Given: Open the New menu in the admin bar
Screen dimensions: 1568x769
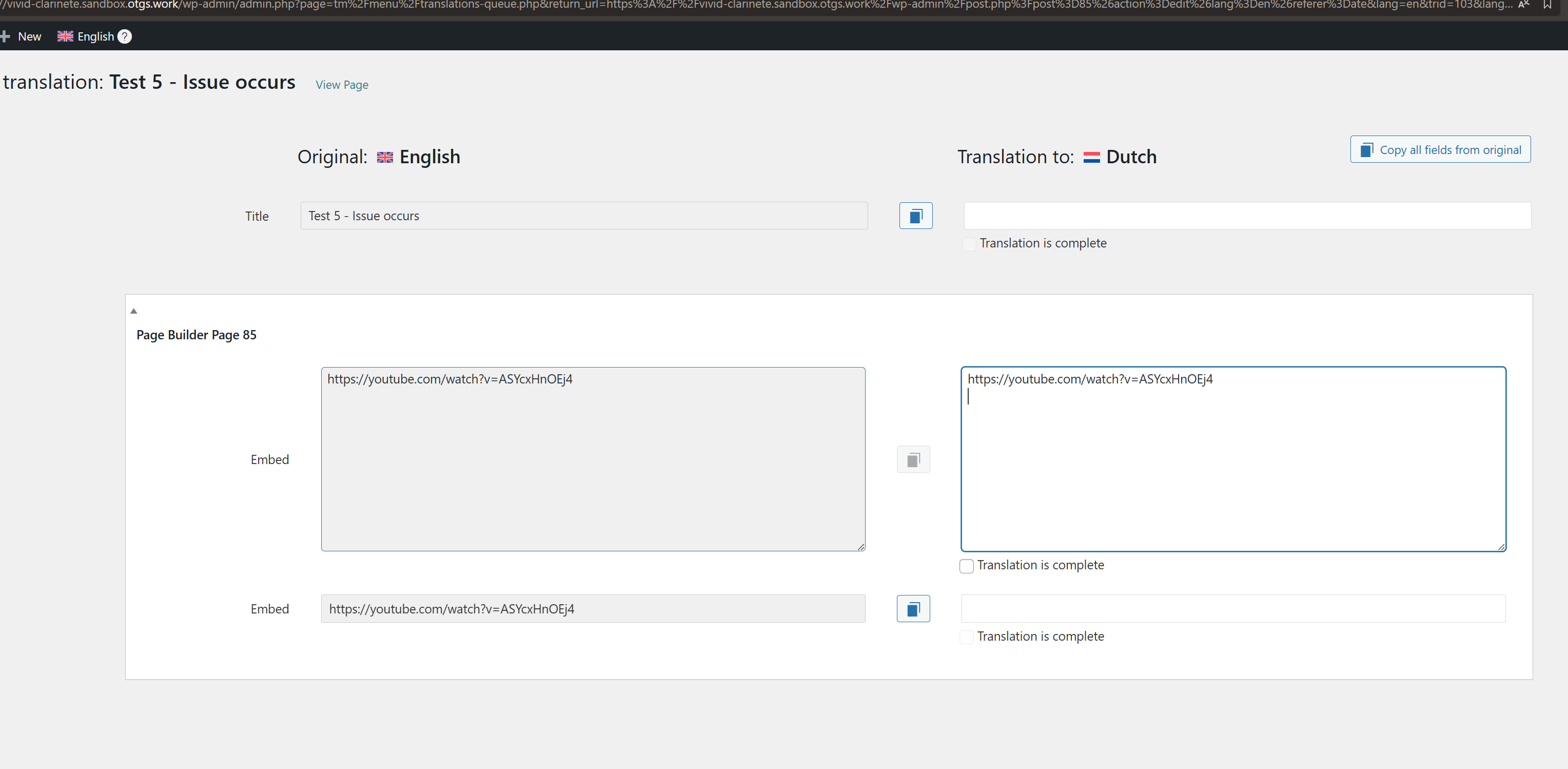Looking at the screenshot, I should click(29, 36).
